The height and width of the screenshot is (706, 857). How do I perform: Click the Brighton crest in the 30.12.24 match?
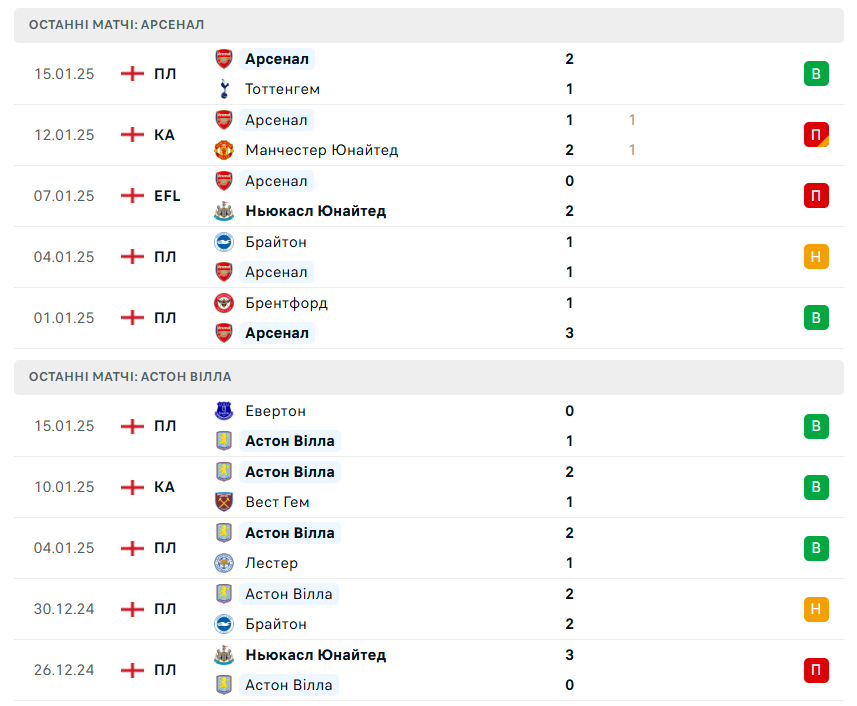pos(224,624)
